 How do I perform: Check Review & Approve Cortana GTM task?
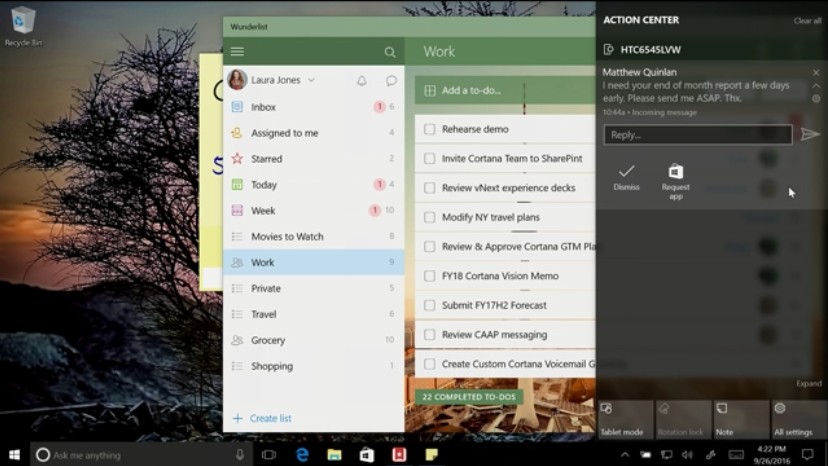pyautogui.click(x=430, y=246)
